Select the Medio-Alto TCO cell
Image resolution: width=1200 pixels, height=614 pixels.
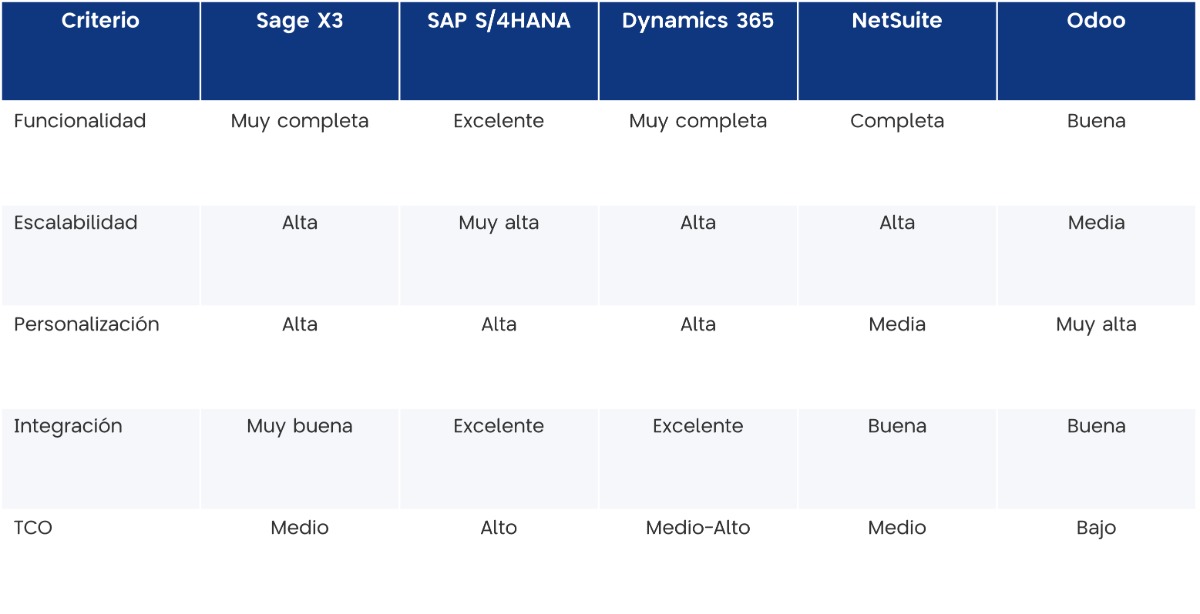click(698, 528)
